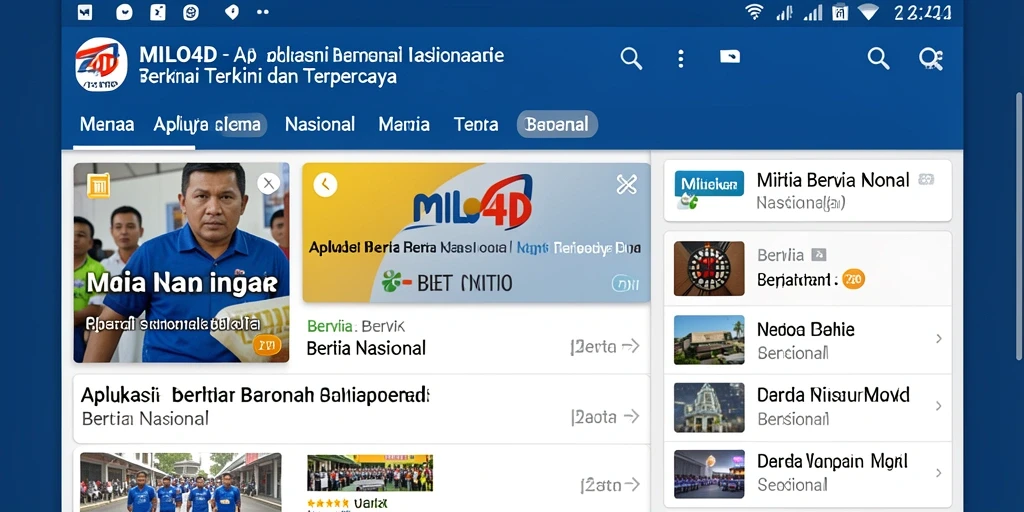Click the yellow bookmark icon on photo

tap(98, 186)
